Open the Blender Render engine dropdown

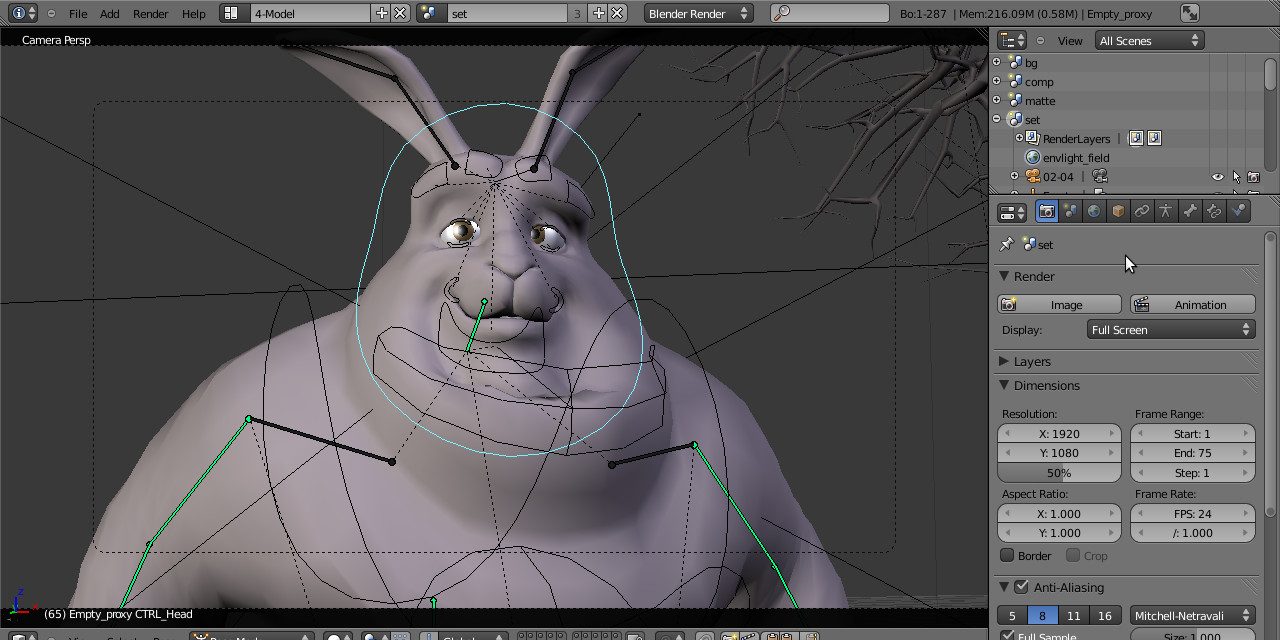(x=698, y=14)
